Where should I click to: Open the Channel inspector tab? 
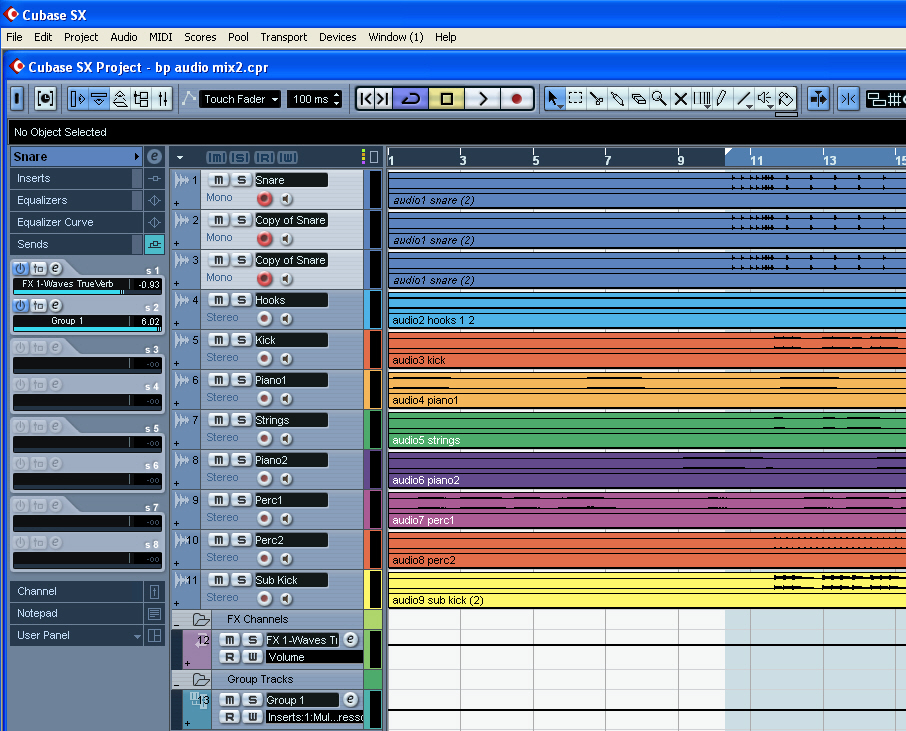(76, 592)
